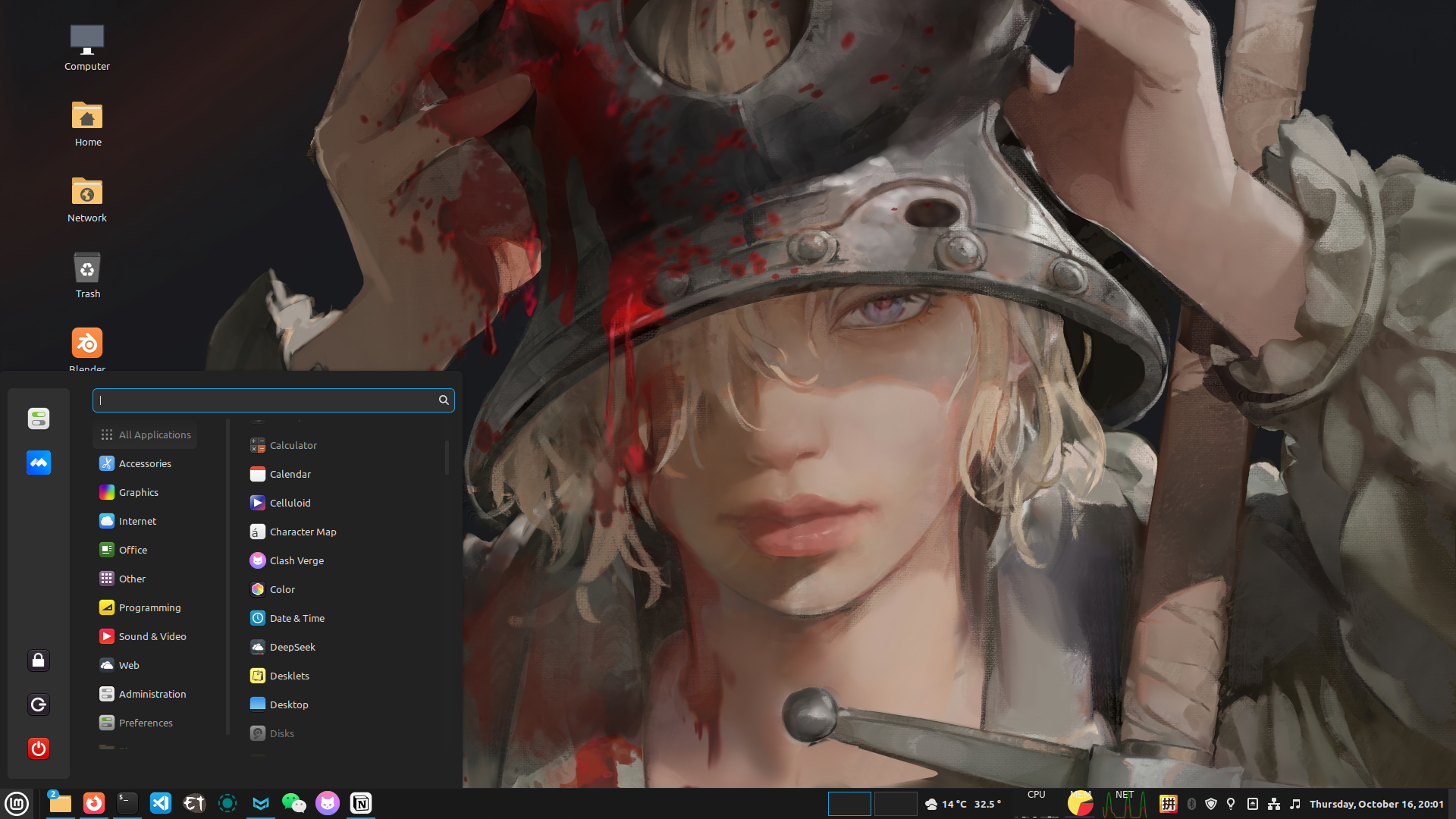Screen dimensions: 1456x819
Task: Click the date and time clock applet
Action: 1376,804
